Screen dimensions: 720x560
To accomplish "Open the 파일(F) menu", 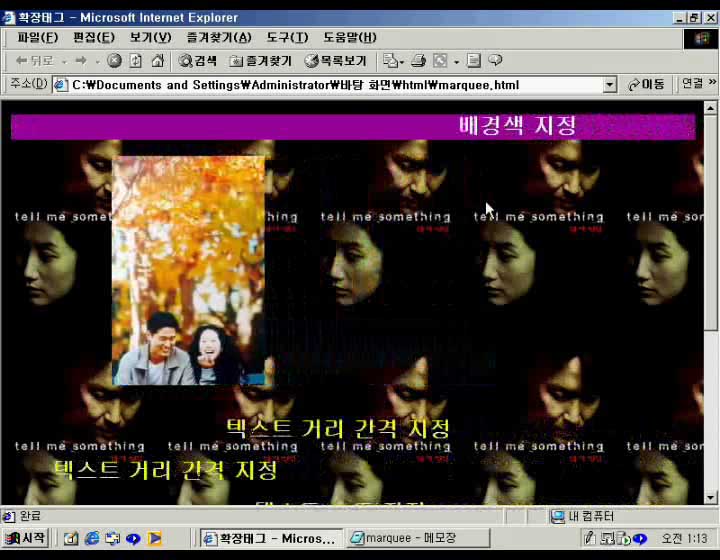I will point(38,37).
